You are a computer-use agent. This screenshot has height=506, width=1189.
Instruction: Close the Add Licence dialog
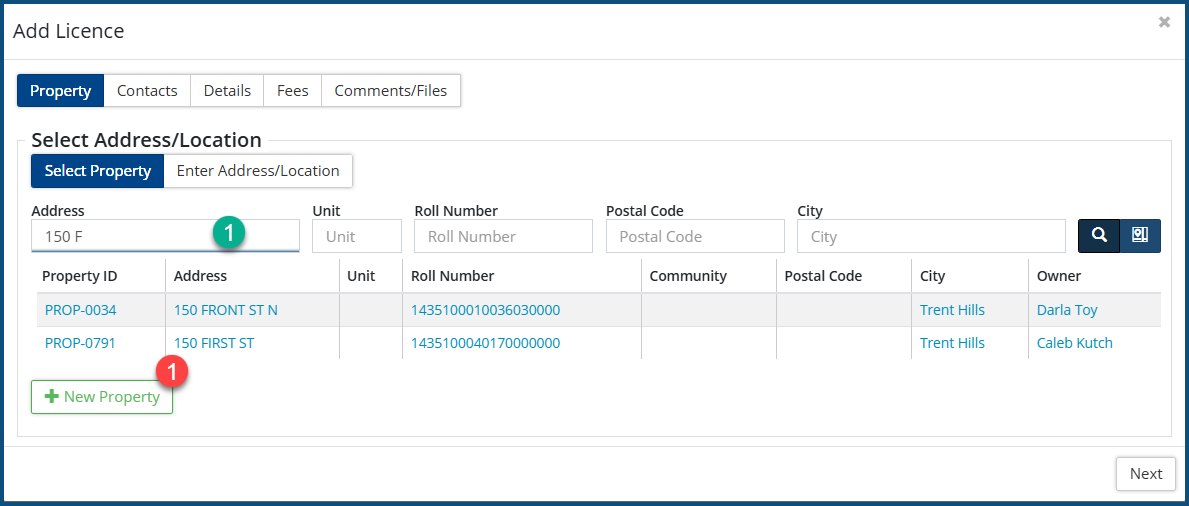1164,22
